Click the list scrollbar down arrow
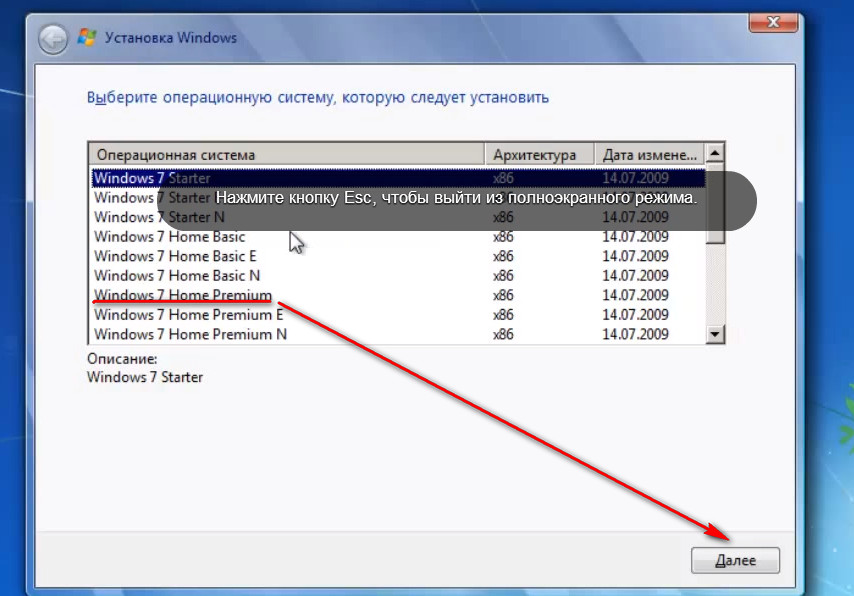 coord(715,334)
